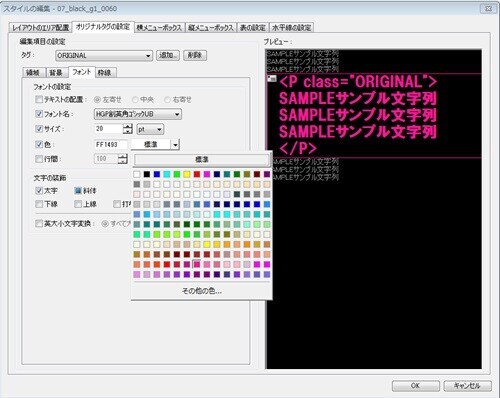Pick the magenta swatch in the top row
The width and height of the screenshot is (500, 398).
[207, 174]
